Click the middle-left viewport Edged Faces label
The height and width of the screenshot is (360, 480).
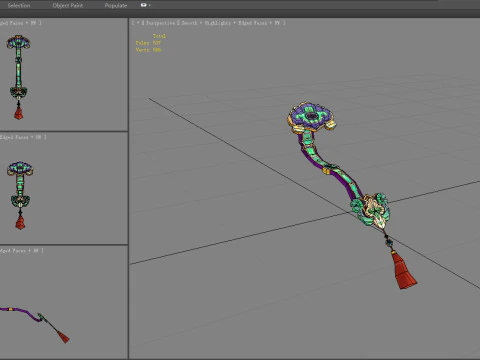coord(14,137)
